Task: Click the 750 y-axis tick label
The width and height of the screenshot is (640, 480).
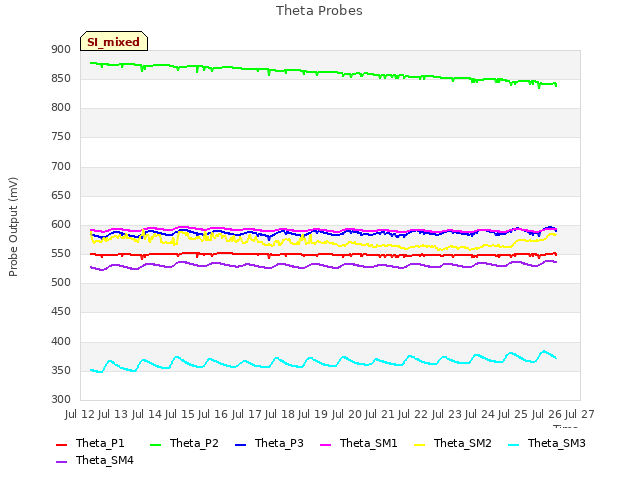Action: tap(61, 137)
